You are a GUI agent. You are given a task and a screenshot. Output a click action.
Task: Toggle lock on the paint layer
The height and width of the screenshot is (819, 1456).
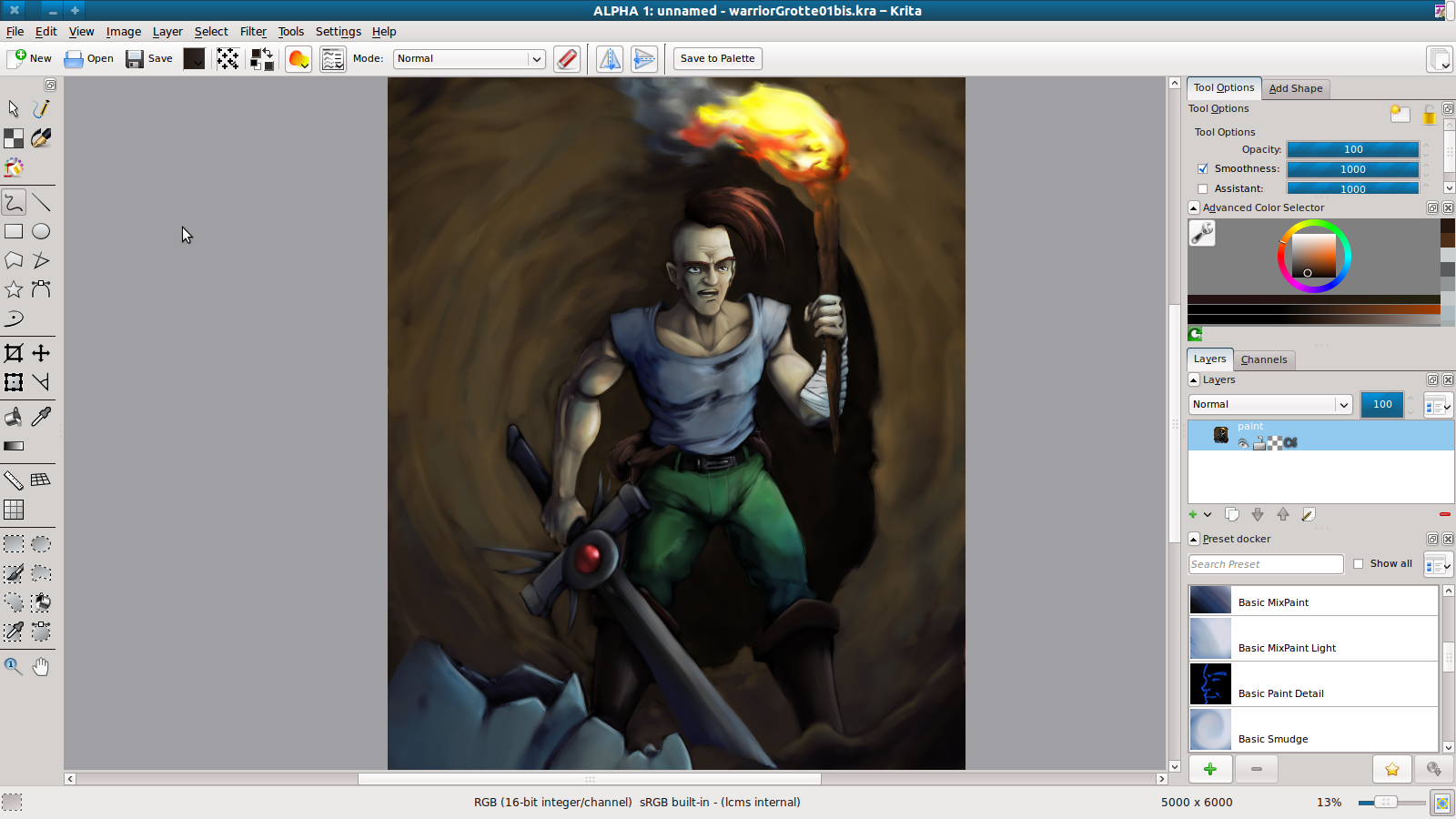tap(1259, 443)
